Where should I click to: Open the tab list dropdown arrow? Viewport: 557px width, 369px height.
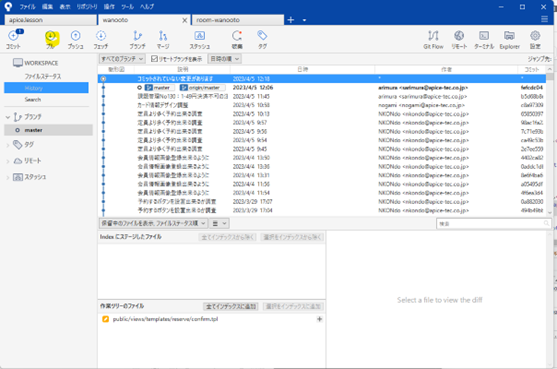(304, 20)
